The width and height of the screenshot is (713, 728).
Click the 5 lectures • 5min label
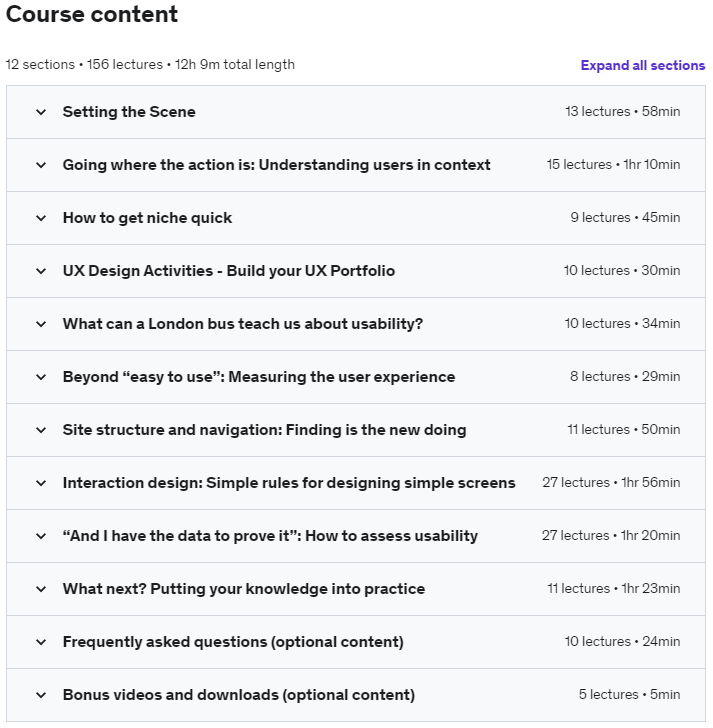coord(629,695)
